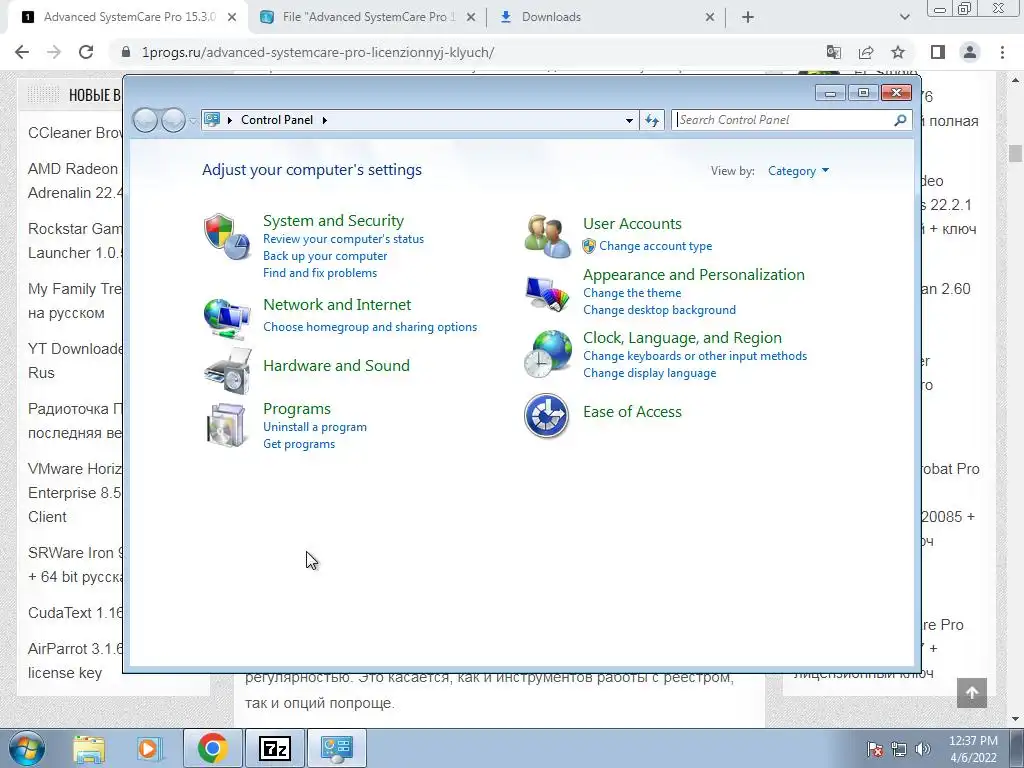
Task: Click the network tray icon
Action: [899, 749]
